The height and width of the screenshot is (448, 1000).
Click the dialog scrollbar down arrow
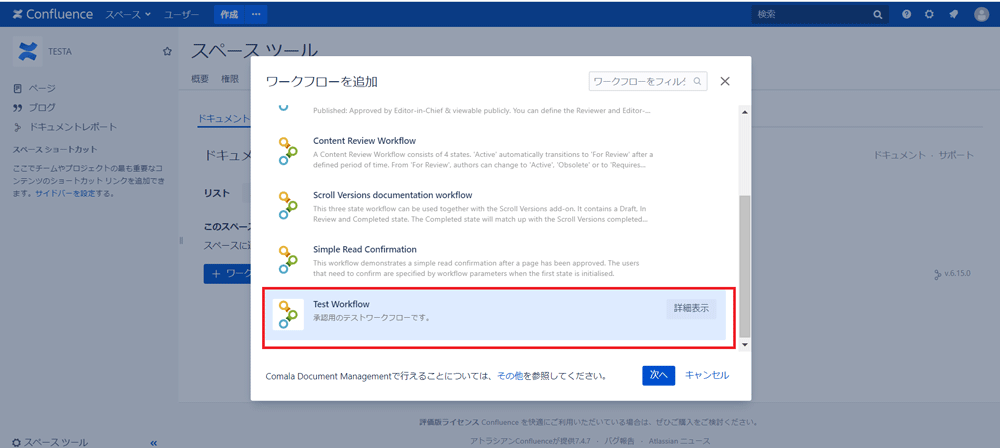(744, 345)
